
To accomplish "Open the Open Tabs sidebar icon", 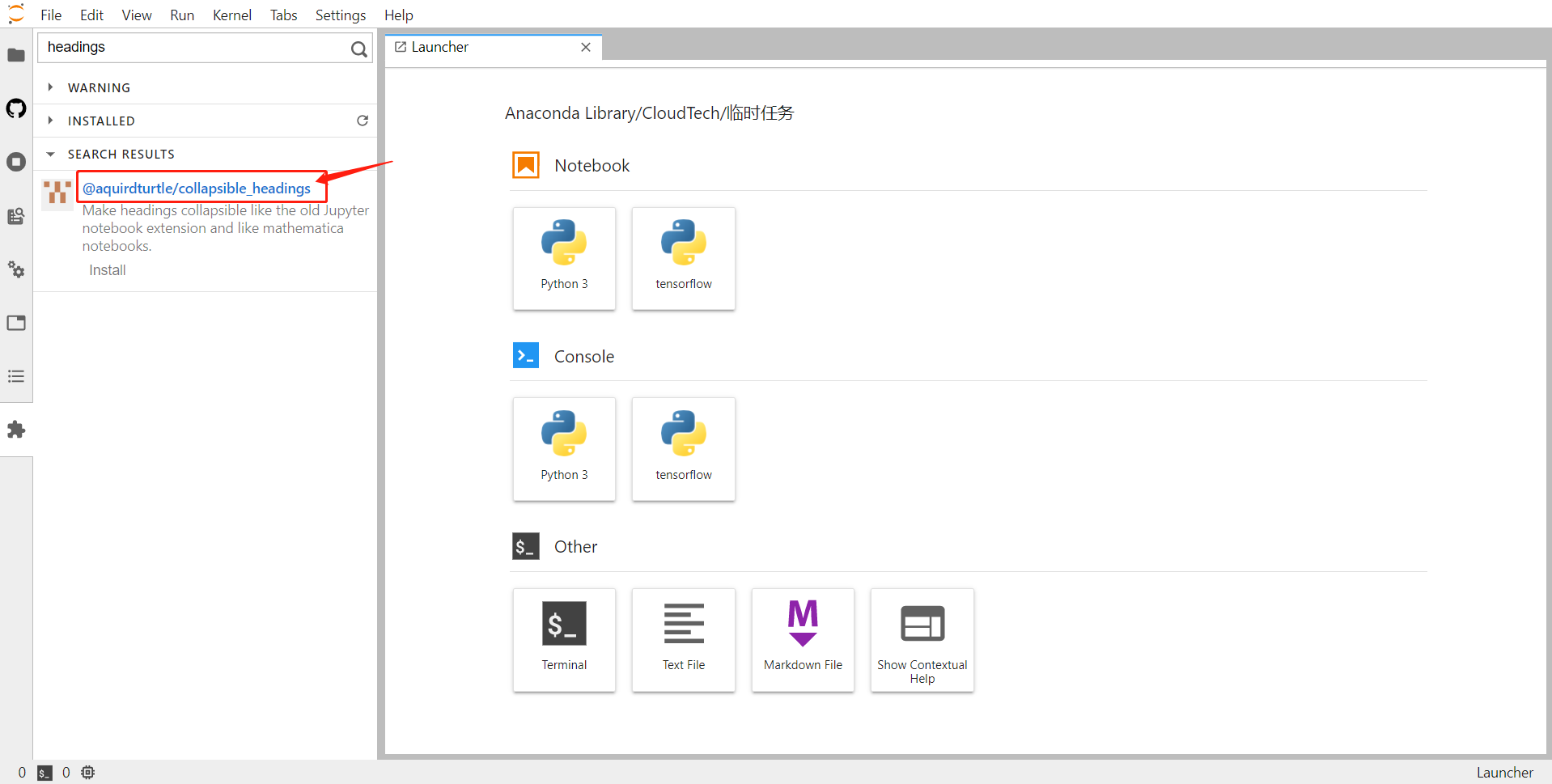I will pyautogui.click(x=16, y=323).
